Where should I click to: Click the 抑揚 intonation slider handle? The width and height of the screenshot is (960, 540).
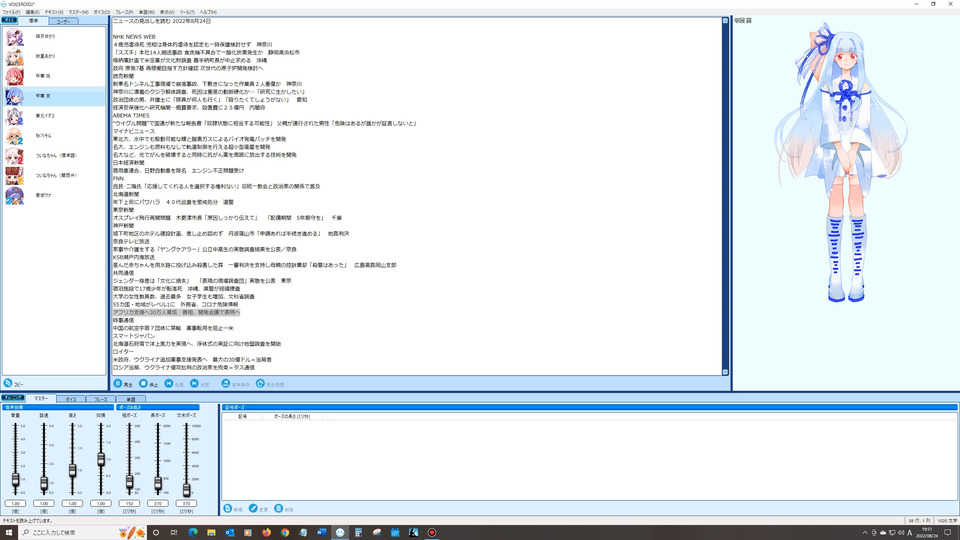point(101,459)
